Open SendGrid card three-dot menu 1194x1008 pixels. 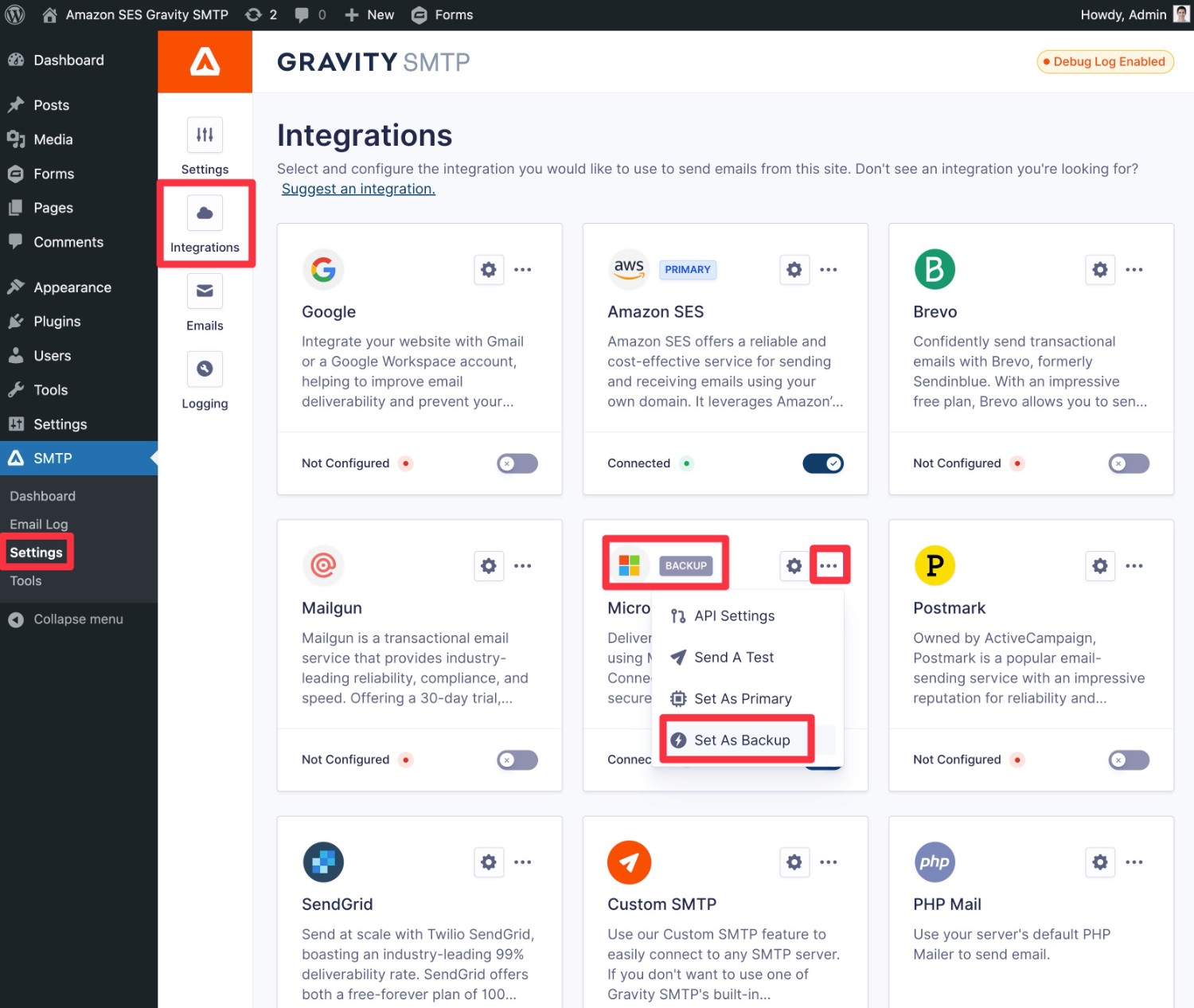(x=523, y=862)
